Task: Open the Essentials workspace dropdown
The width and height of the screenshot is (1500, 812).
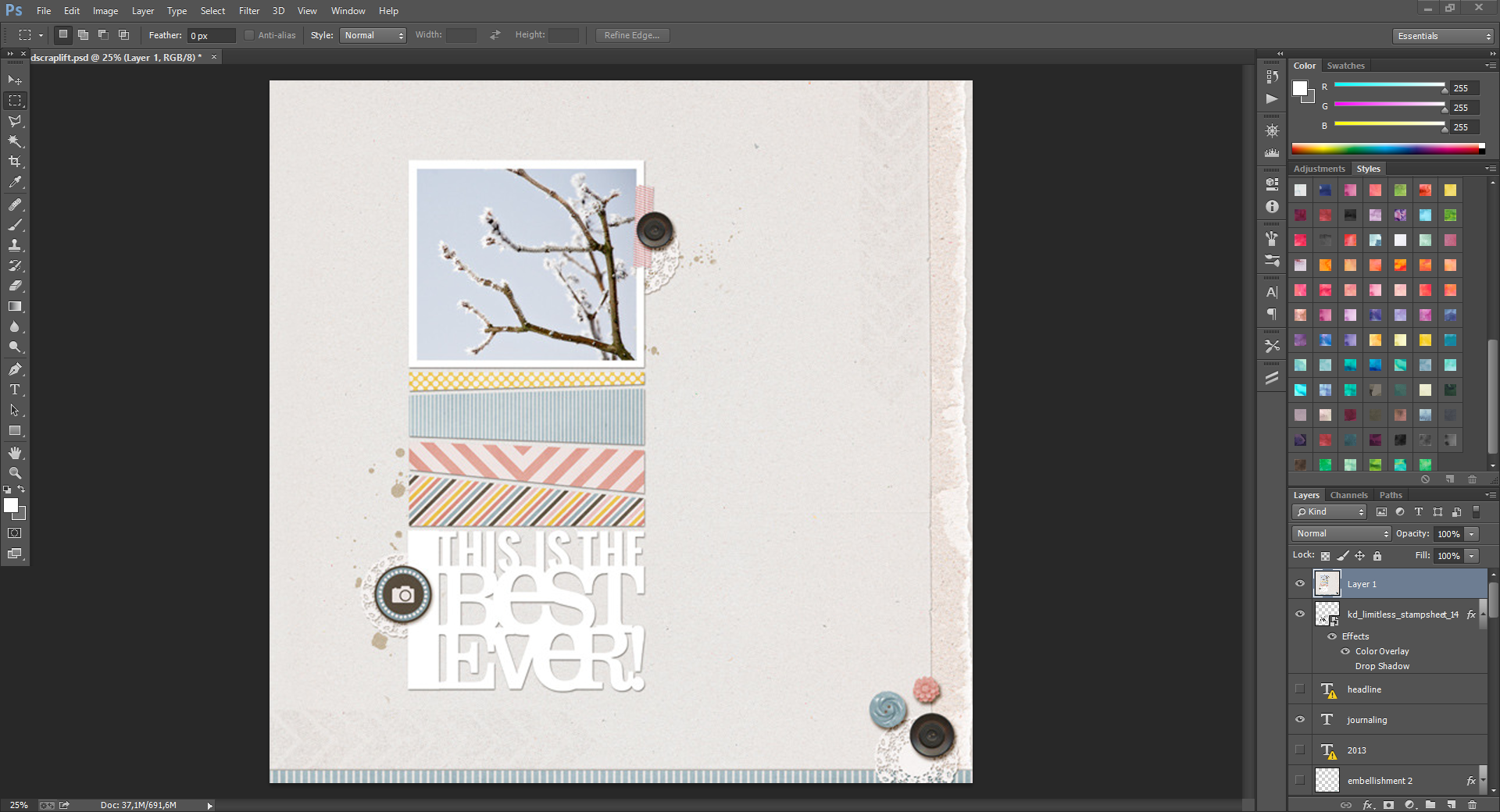Action: (1443, 36)
